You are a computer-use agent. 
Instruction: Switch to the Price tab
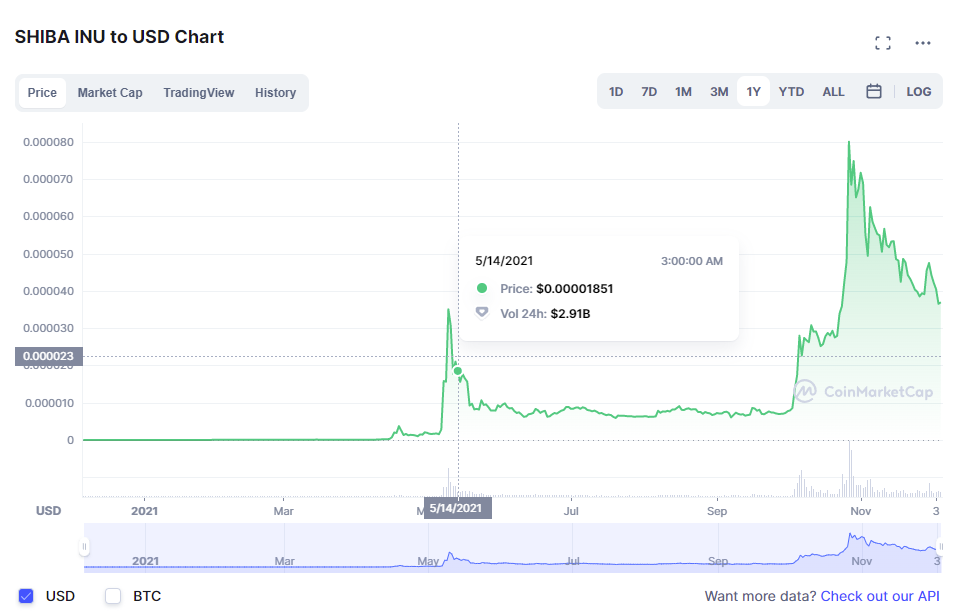(x=42, y=93)
